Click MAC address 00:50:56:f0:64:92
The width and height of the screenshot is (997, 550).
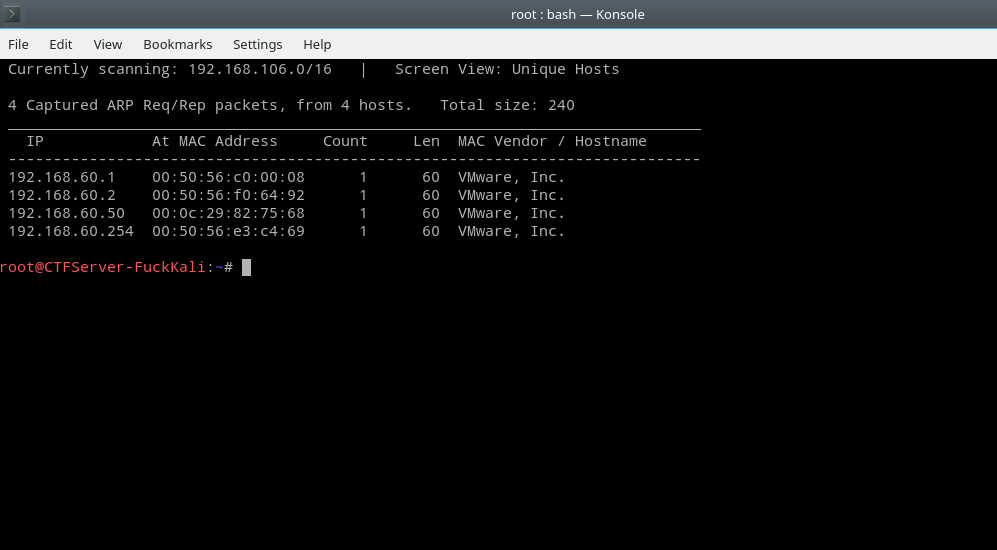pos(228,195)
